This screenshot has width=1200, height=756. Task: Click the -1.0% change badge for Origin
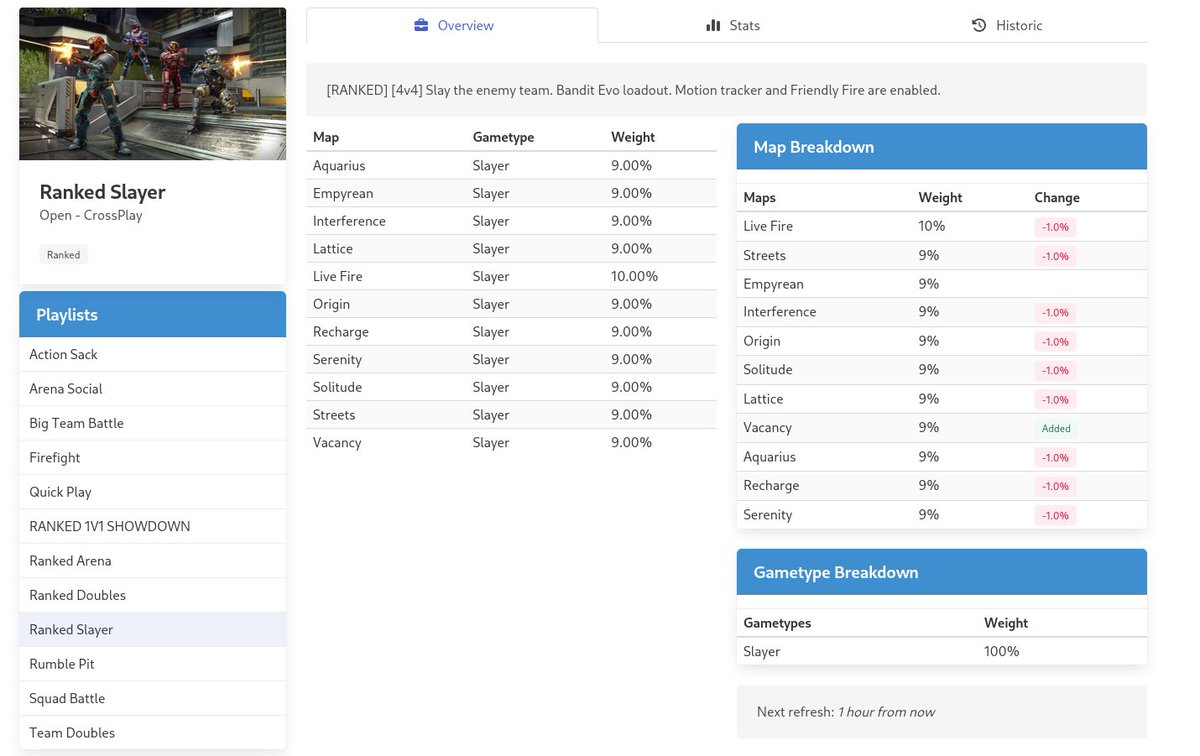1056,342
